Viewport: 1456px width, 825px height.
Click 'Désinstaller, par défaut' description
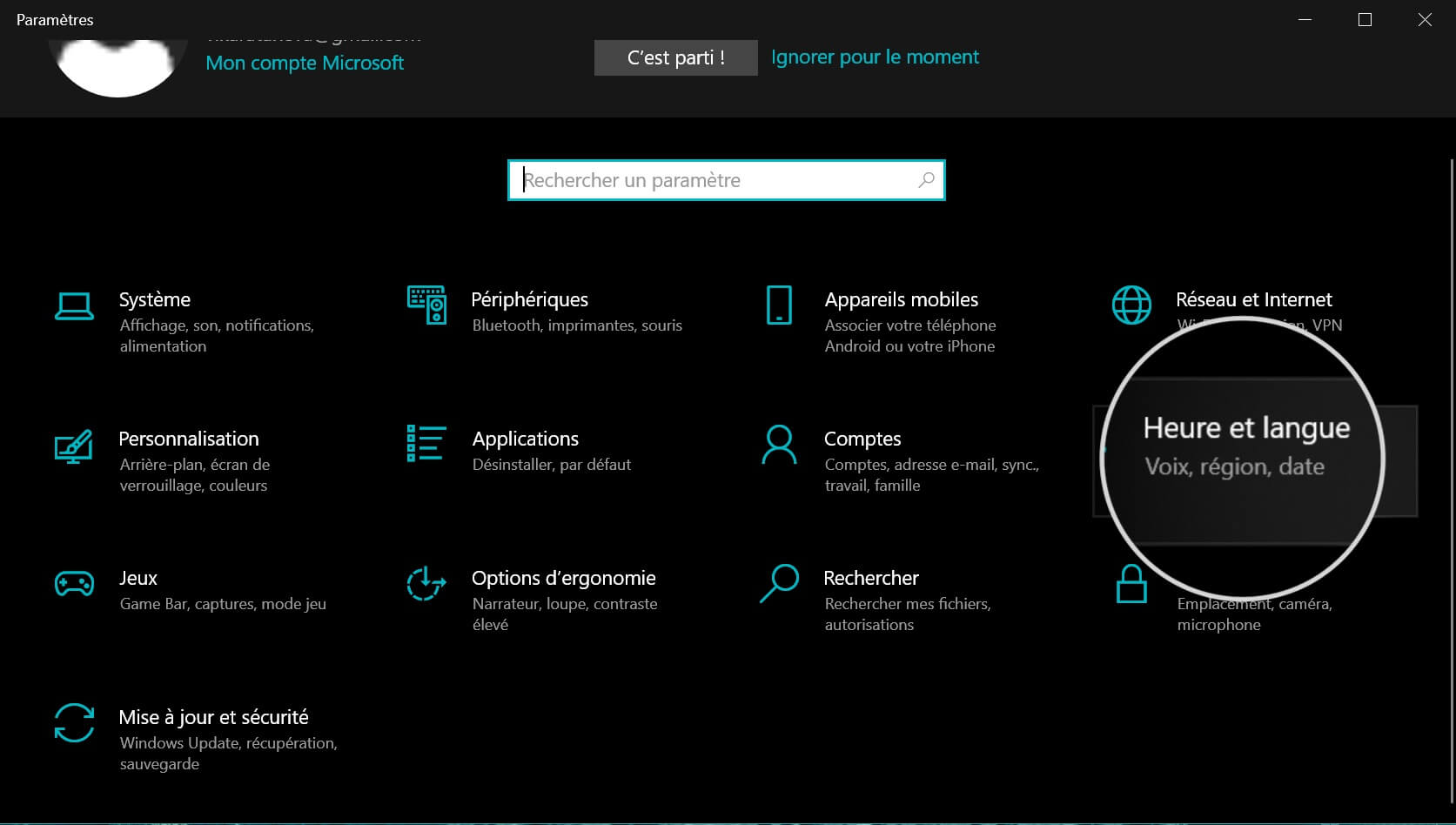552,464
